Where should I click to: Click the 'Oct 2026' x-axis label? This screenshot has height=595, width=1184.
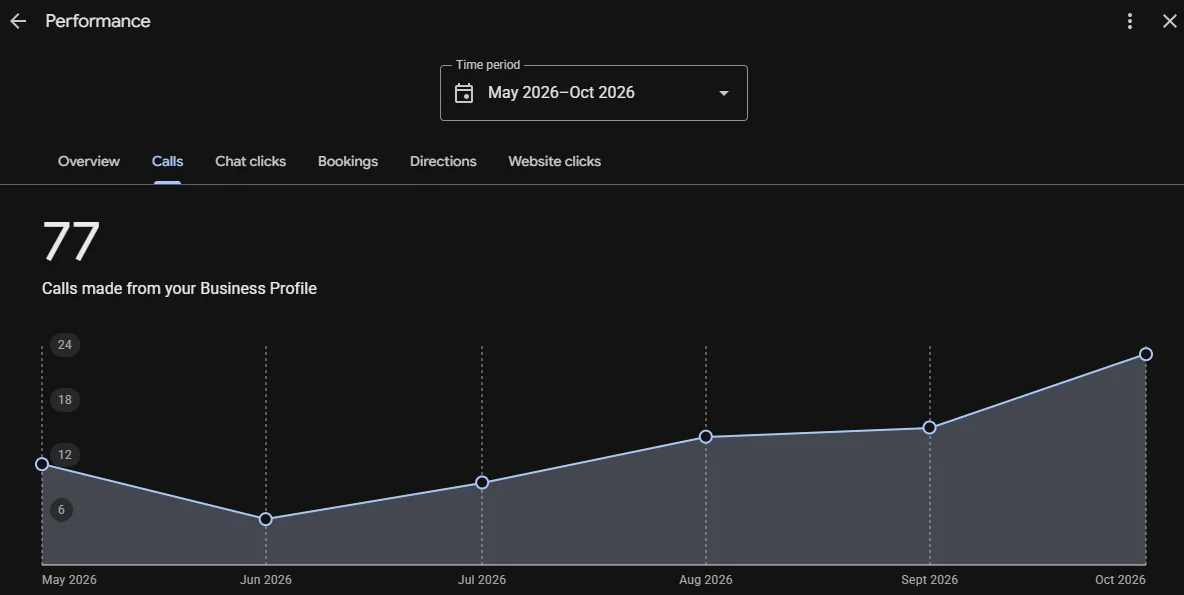click(1120, 580)
